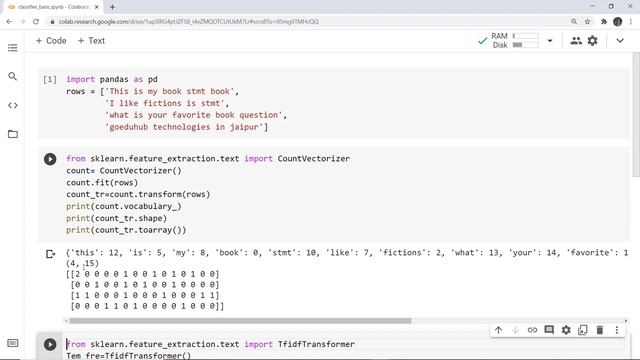Open the command palette at sidebar bottom
The width and height of the screenshot is (640, 360).
pos(13,343)
